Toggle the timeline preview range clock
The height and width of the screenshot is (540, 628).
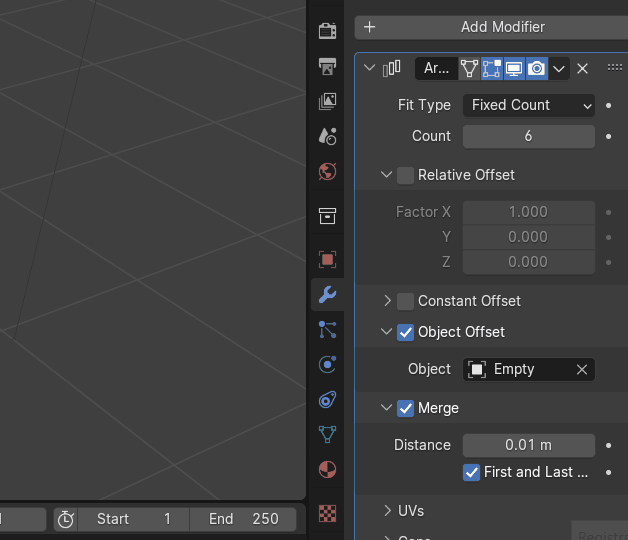[x=66, y=520]
